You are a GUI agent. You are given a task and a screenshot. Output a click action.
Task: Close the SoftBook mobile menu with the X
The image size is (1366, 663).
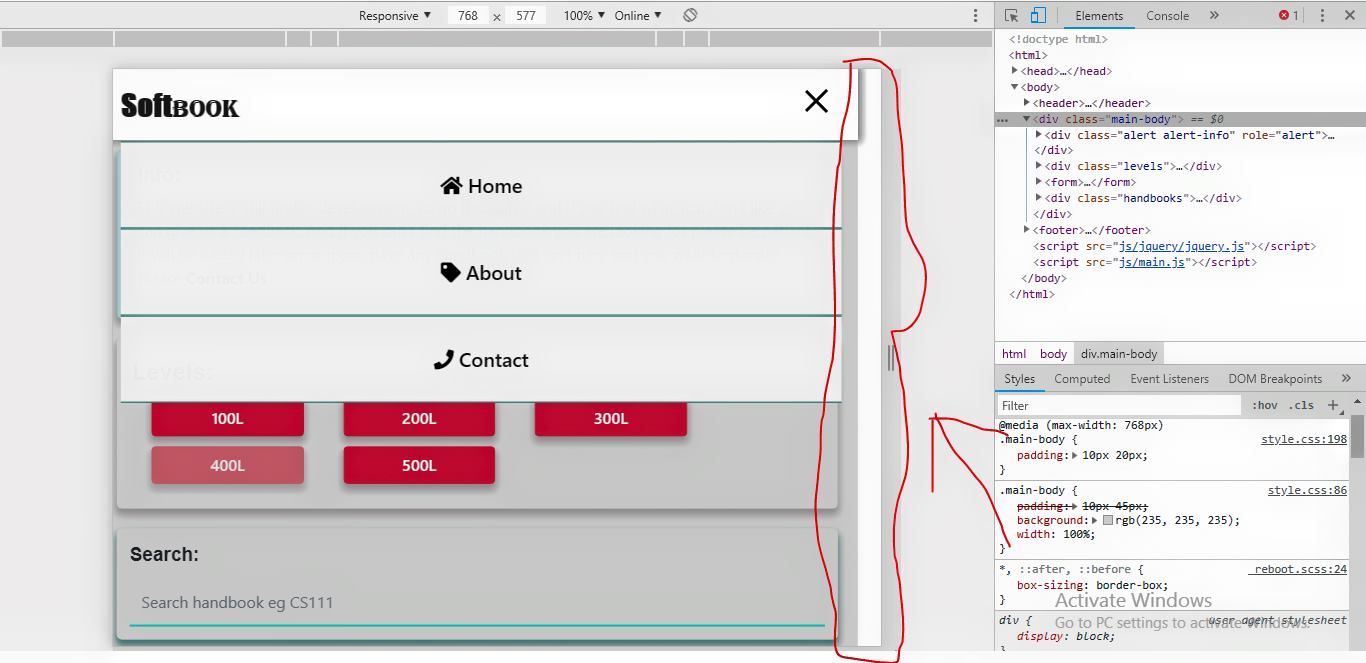pos(816,101)
